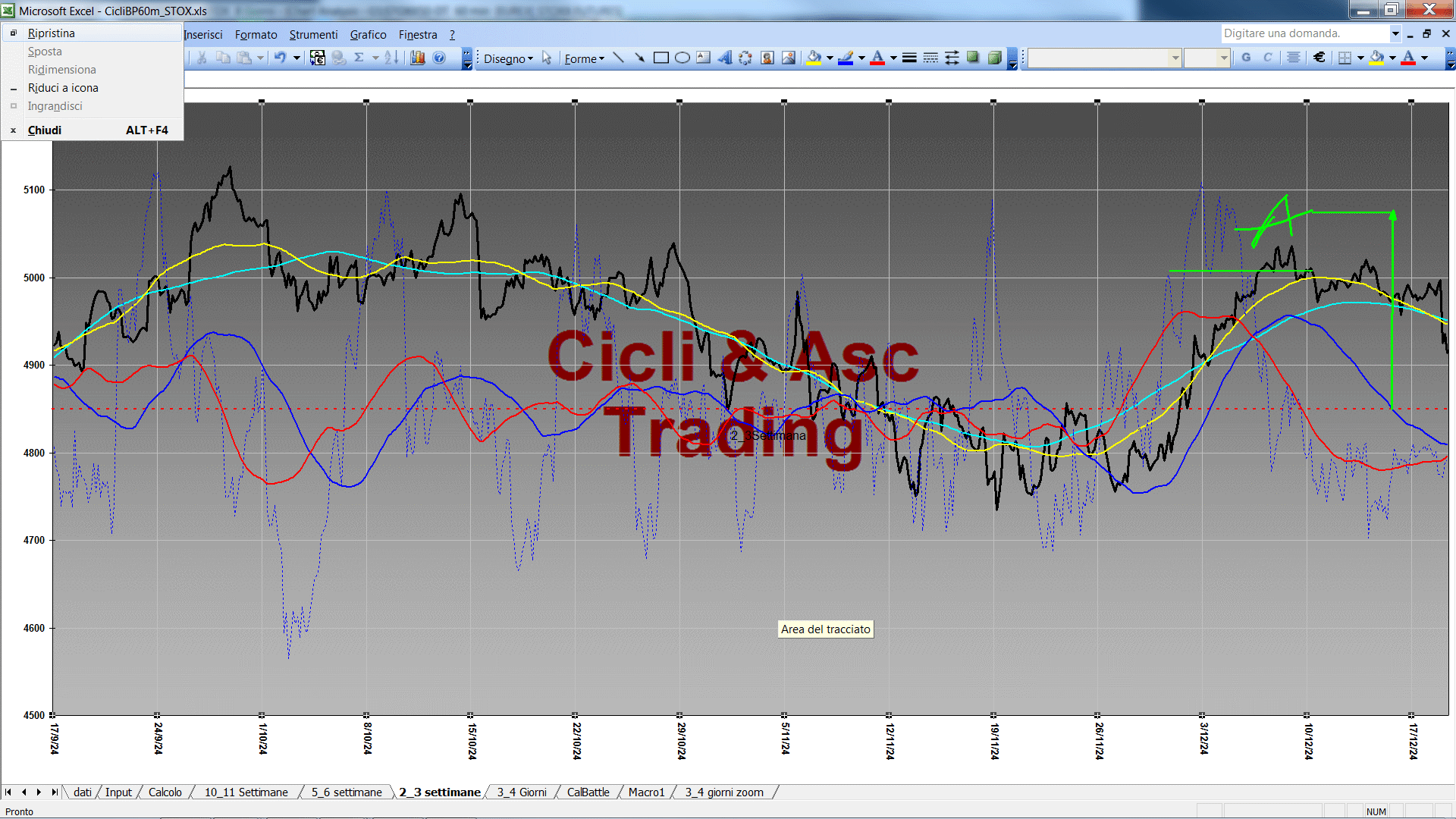The width and height of the screenshot is (1456, 819).
Task: Select the Line drawing tool
Action: [618, 58]
